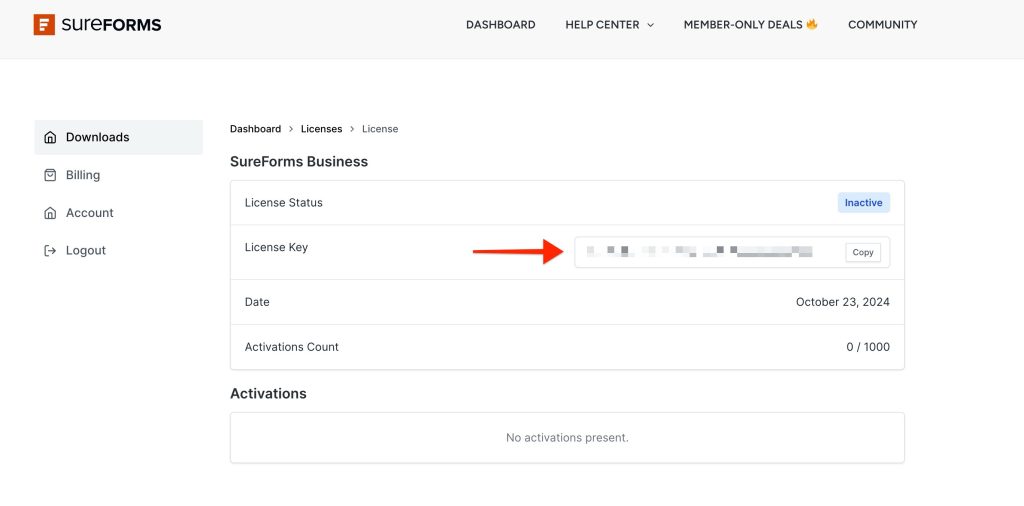
Task: Click the SureForms orange logo icon
Action: coord(44,25)
